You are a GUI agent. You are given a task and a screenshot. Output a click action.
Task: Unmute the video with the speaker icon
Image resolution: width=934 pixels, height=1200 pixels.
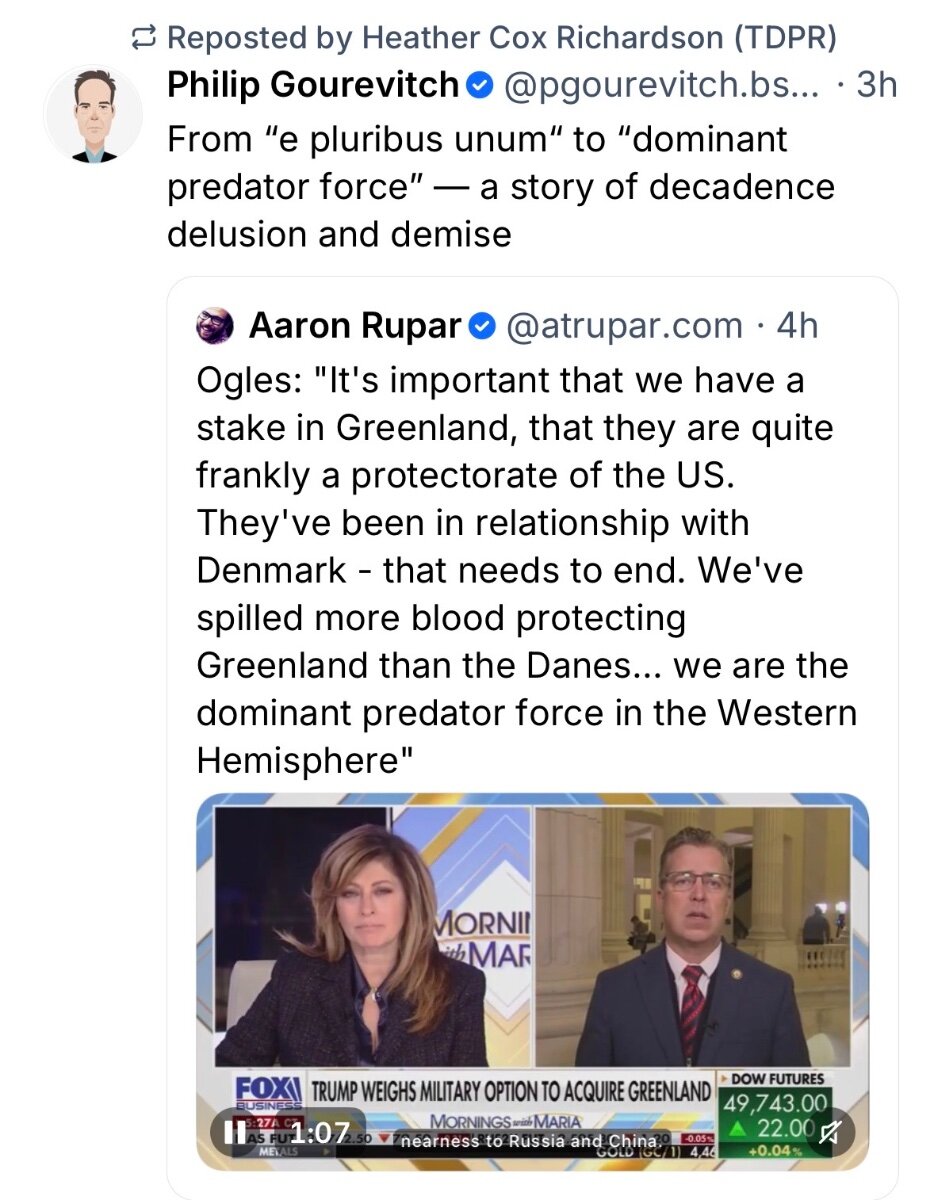(829, 1132)
